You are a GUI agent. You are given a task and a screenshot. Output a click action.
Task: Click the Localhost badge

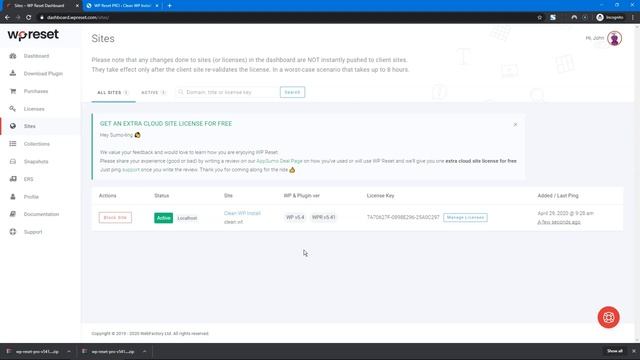click(187, 218)
